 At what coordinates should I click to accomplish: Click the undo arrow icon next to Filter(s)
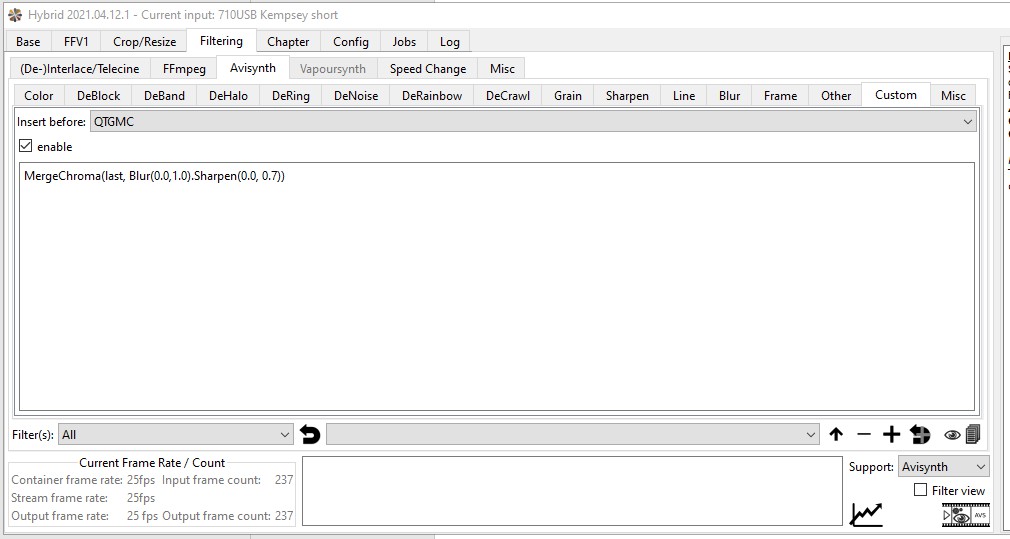point(310,435)
